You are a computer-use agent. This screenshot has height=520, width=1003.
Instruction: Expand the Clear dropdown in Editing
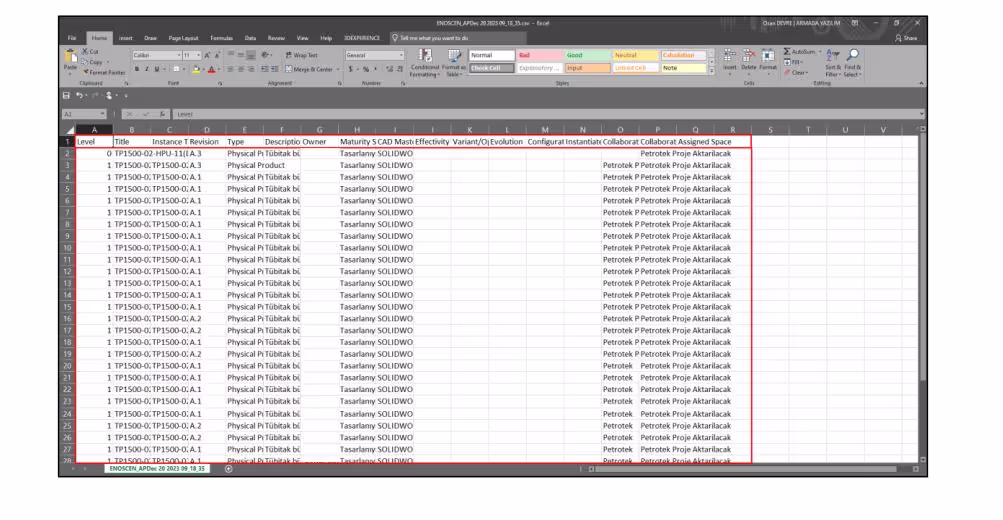click(x=807, y=73)
